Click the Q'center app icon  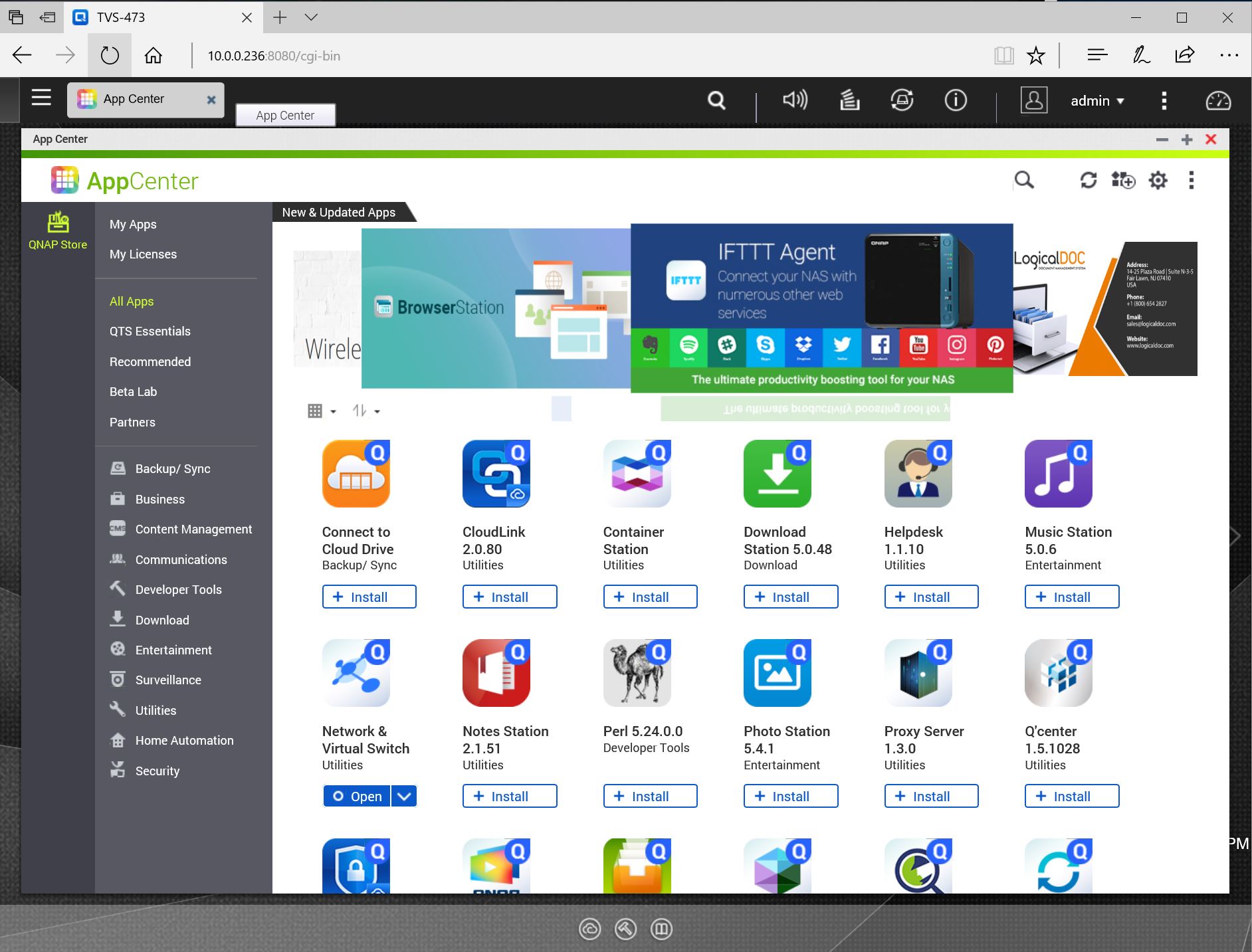coord(1059,673)
